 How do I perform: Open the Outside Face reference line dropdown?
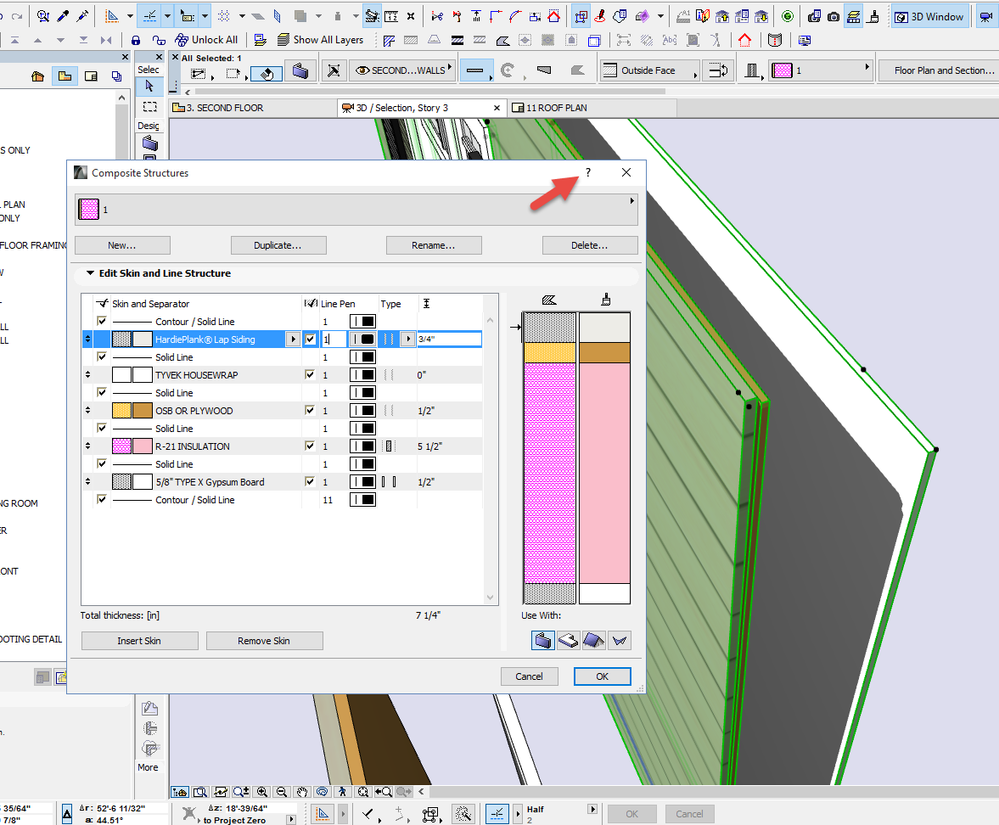click(x=649, y=71)
